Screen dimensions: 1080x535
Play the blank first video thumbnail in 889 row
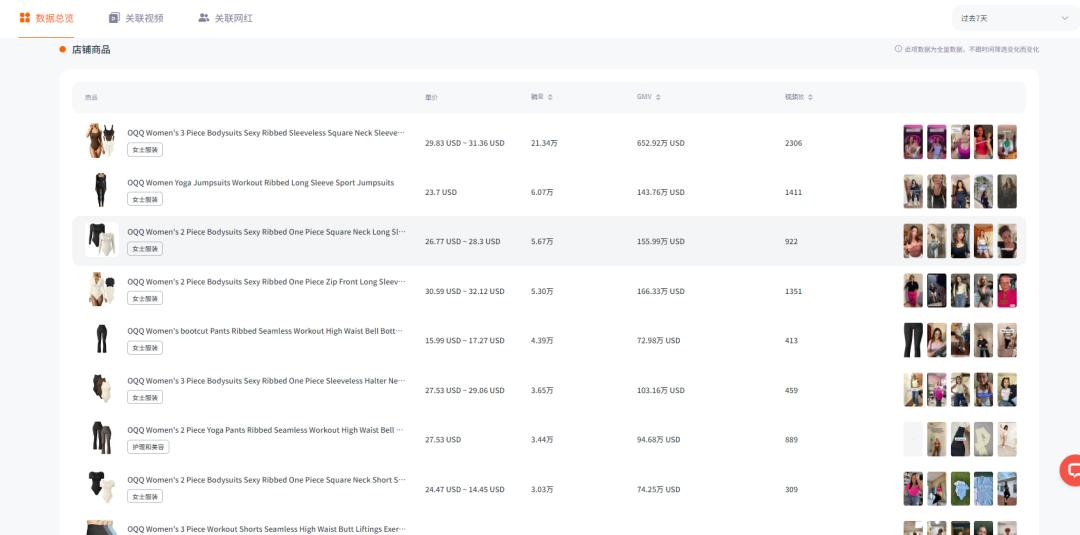913,439
